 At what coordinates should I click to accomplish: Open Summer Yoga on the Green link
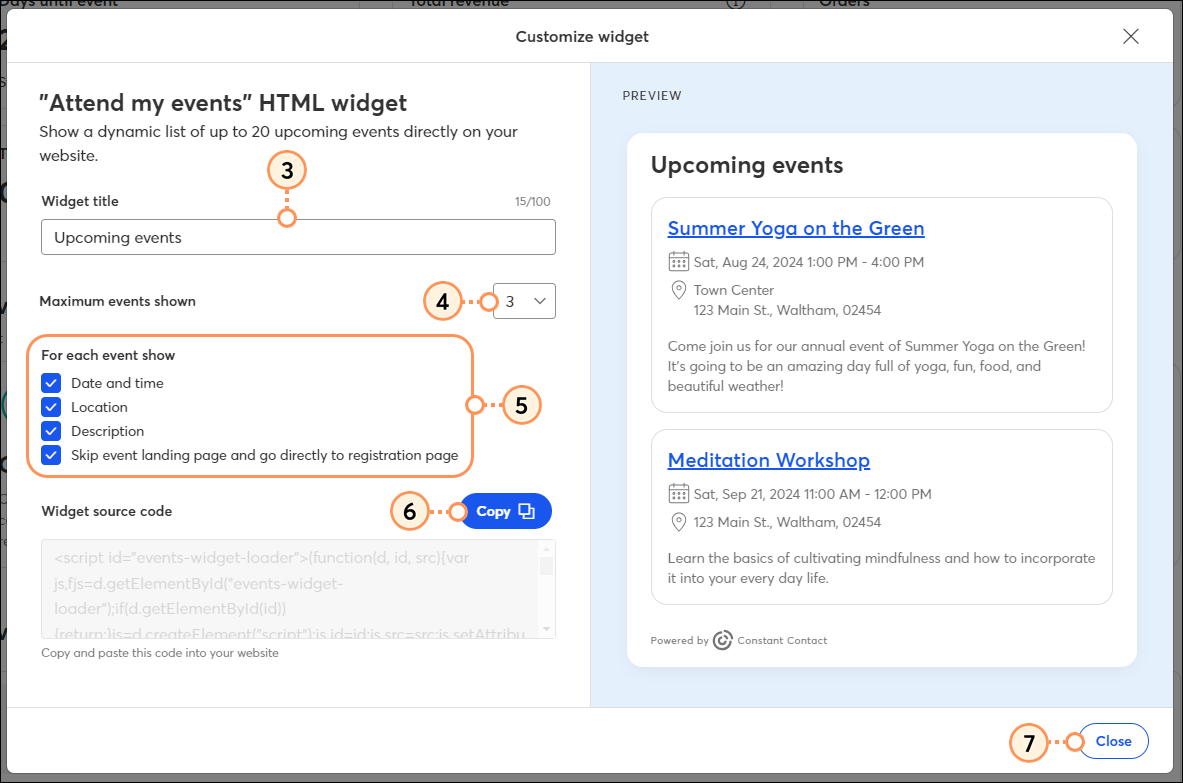click(x=796, y=228)
